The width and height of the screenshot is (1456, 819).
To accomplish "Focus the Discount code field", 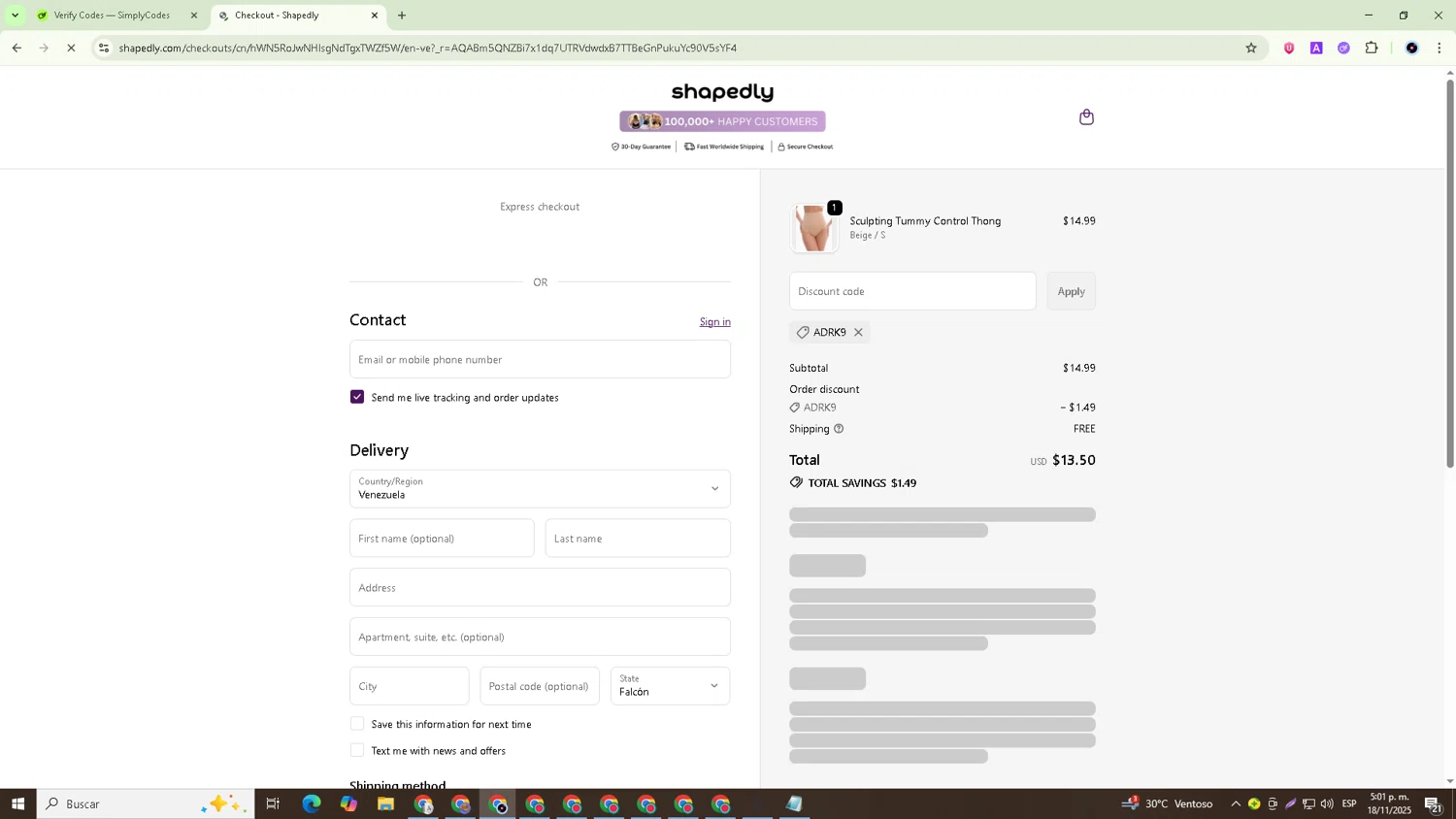I will [912, 291].
